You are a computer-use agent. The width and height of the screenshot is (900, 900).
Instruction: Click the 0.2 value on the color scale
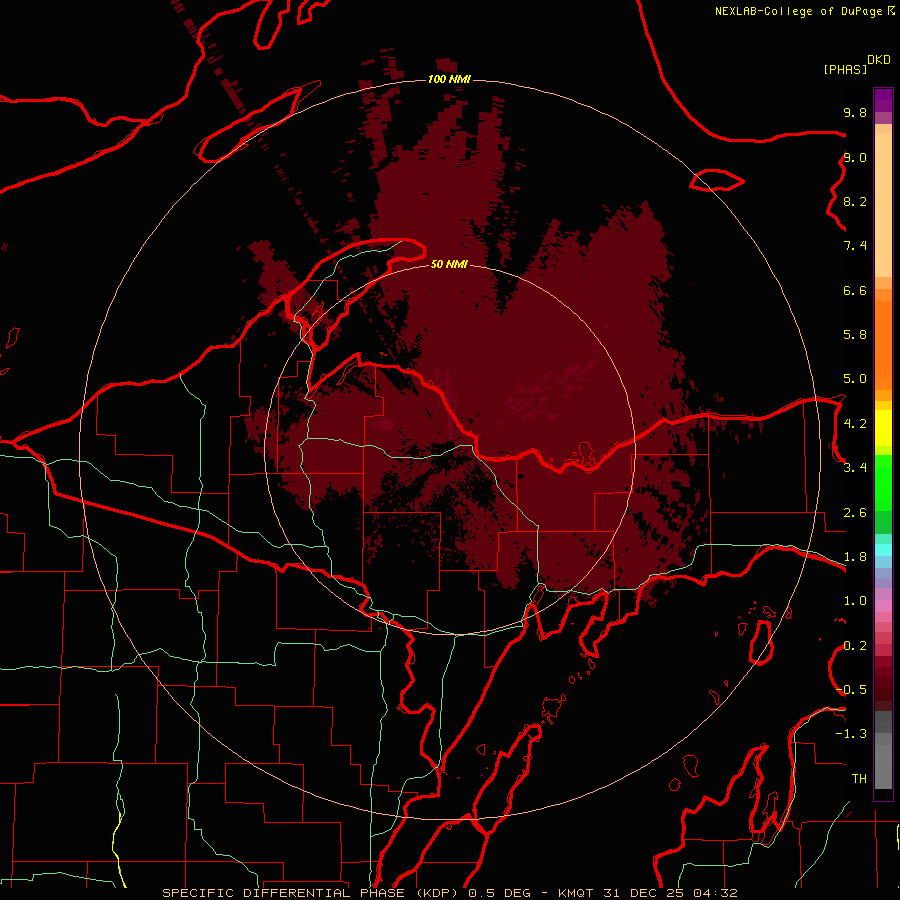(855, 646)
